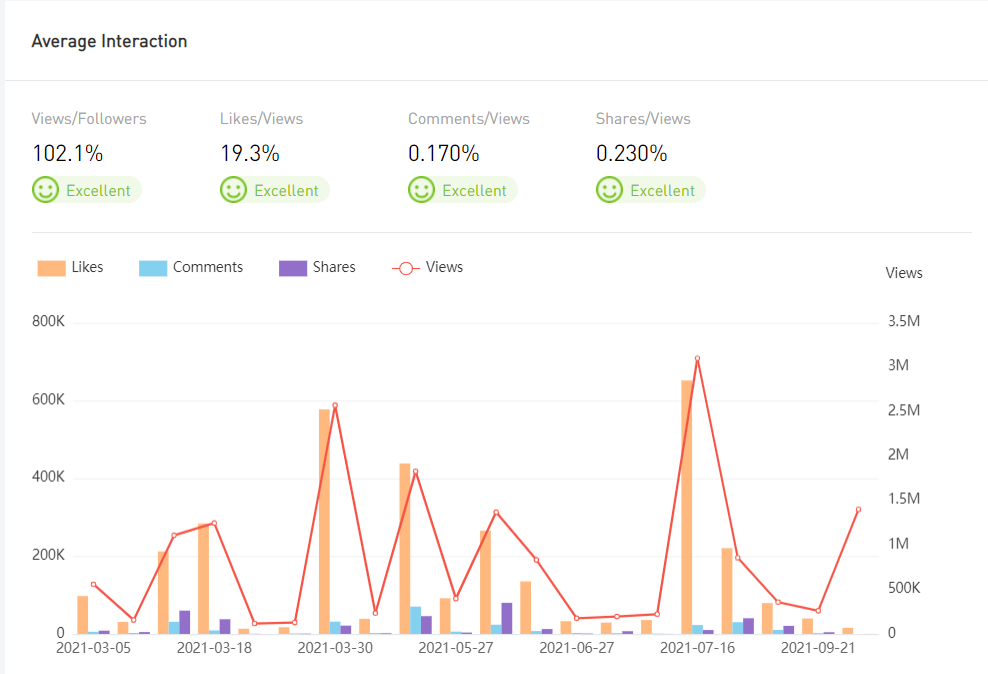
Task: Select the highest Views data point above 3M
Action: point(697,358)
